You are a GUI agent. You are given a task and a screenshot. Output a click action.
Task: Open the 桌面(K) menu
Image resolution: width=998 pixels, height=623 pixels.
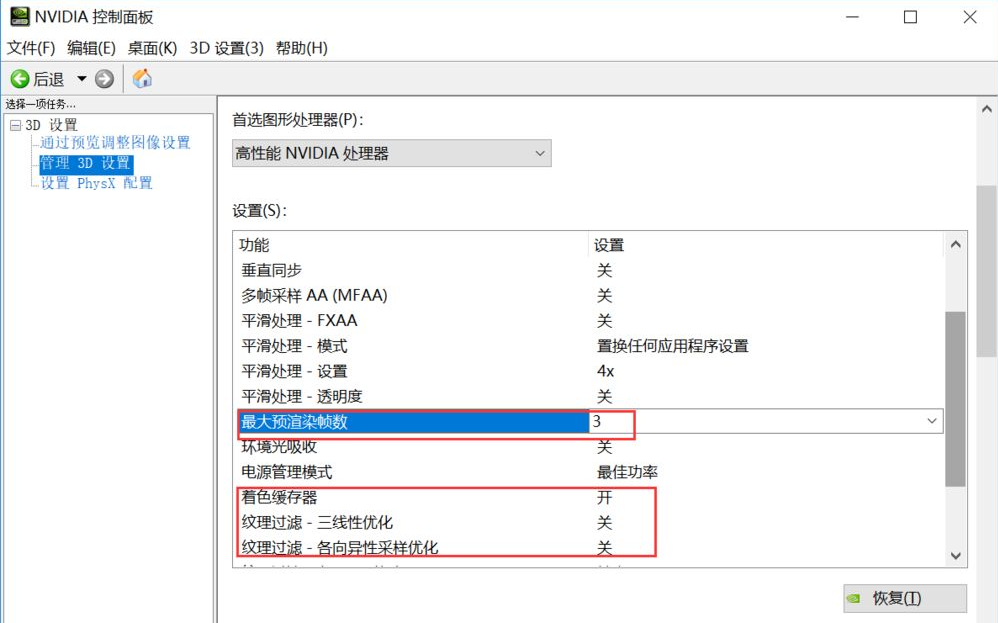click(152, 48)
